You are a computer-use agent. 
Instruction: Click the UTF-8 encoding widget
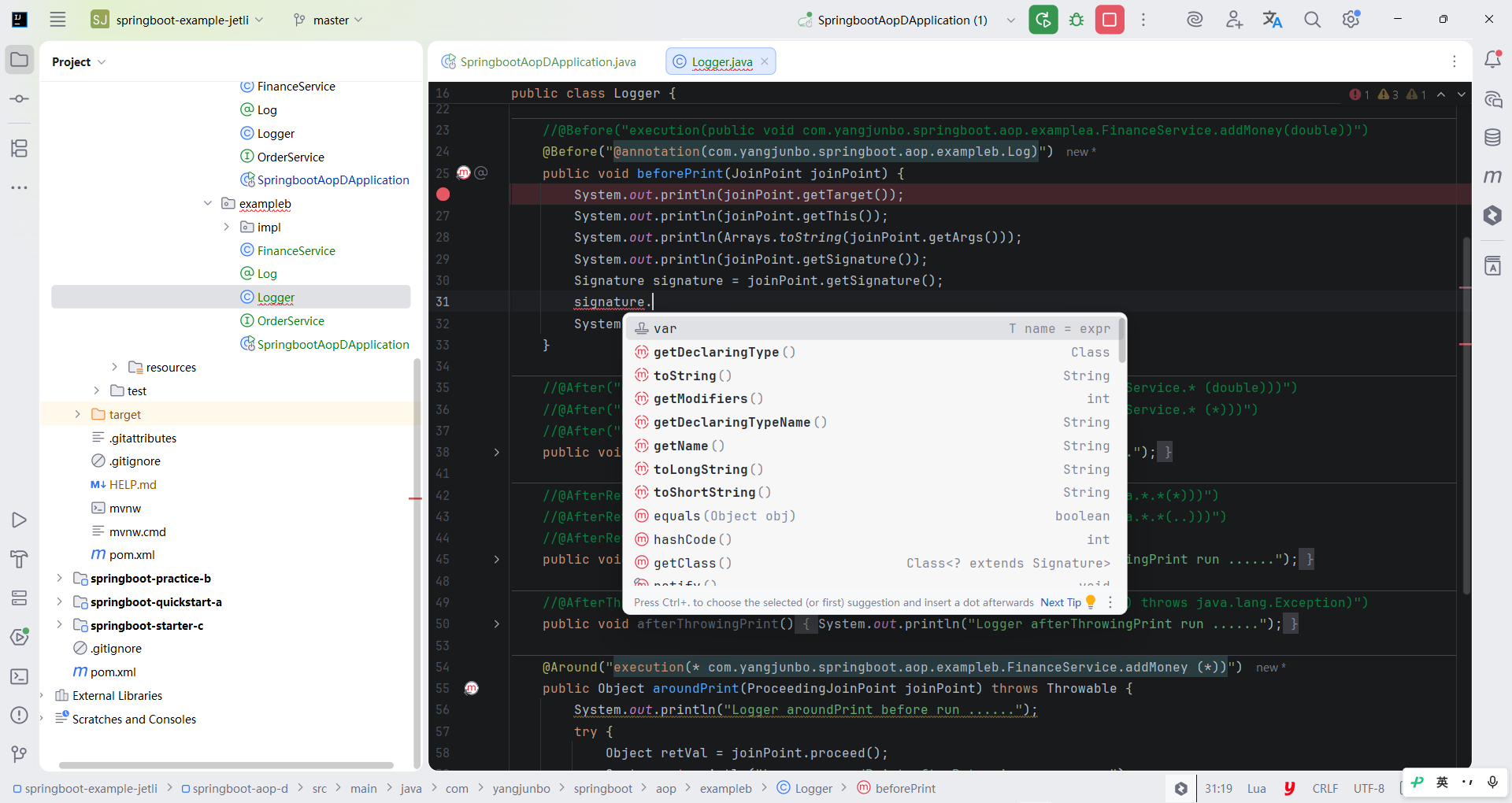coord(1369,788)
